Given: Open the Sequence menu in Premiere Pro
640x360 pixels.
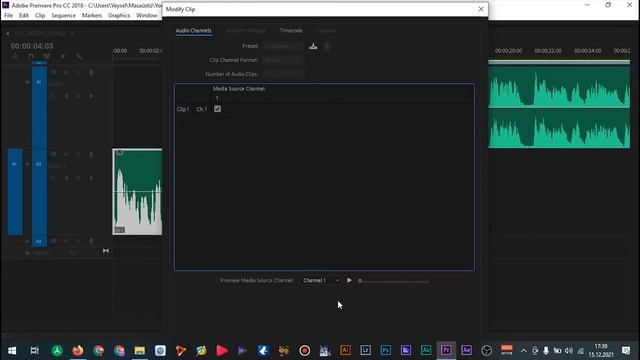Looking at the screenshot, I should click(x=63, y=16).
